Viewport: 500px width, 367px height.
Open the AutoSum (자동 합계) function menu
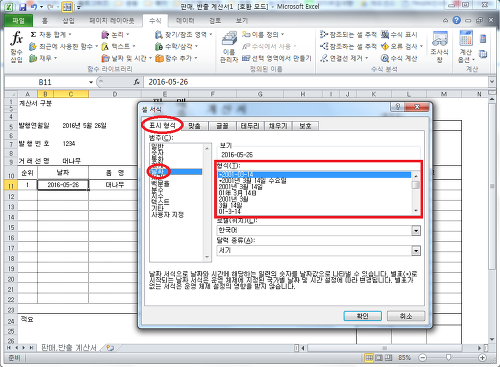pos(51,34)
